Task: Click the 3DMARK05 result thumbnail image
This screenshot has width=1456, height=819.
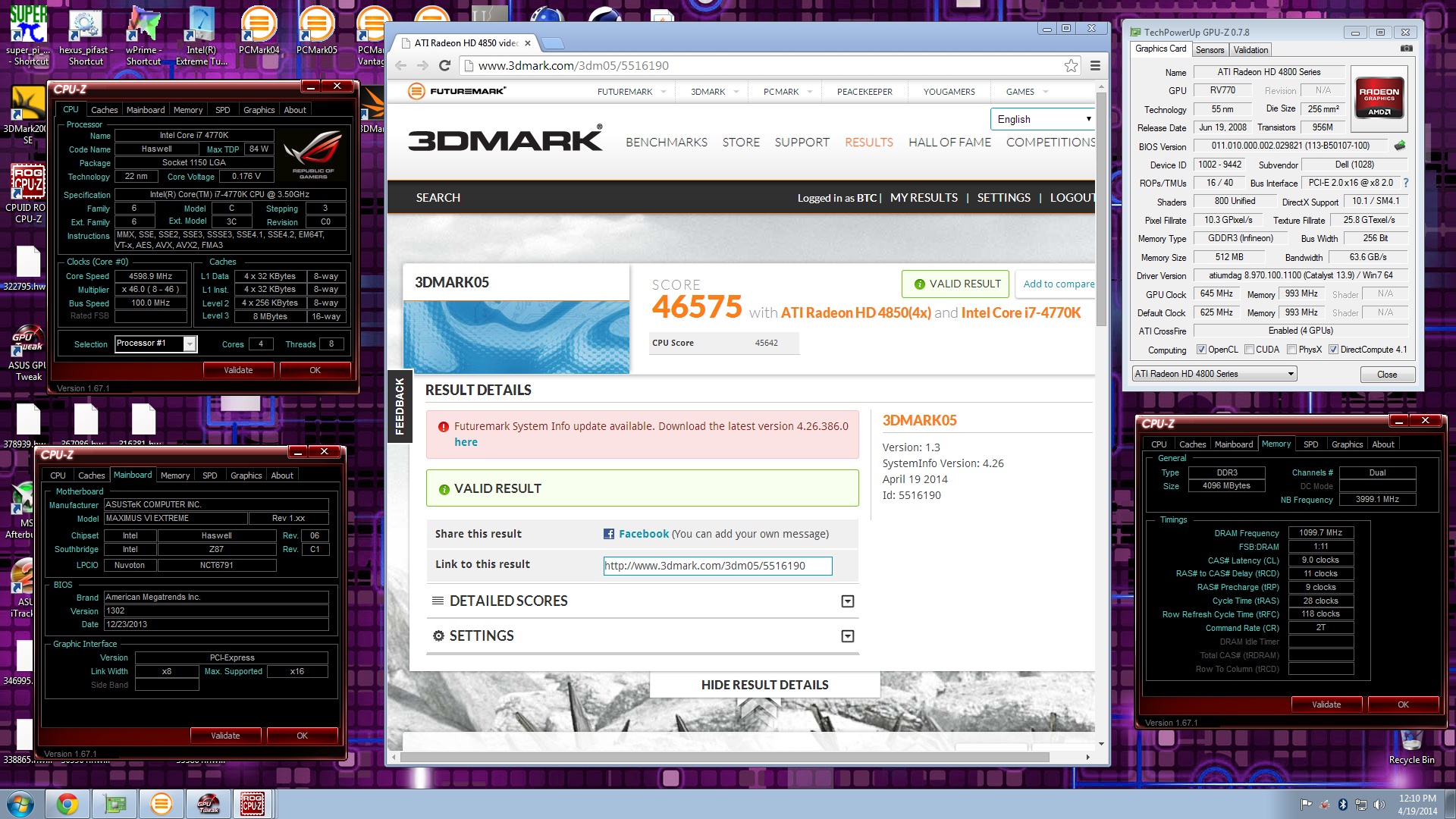Action: pos(516,337)
